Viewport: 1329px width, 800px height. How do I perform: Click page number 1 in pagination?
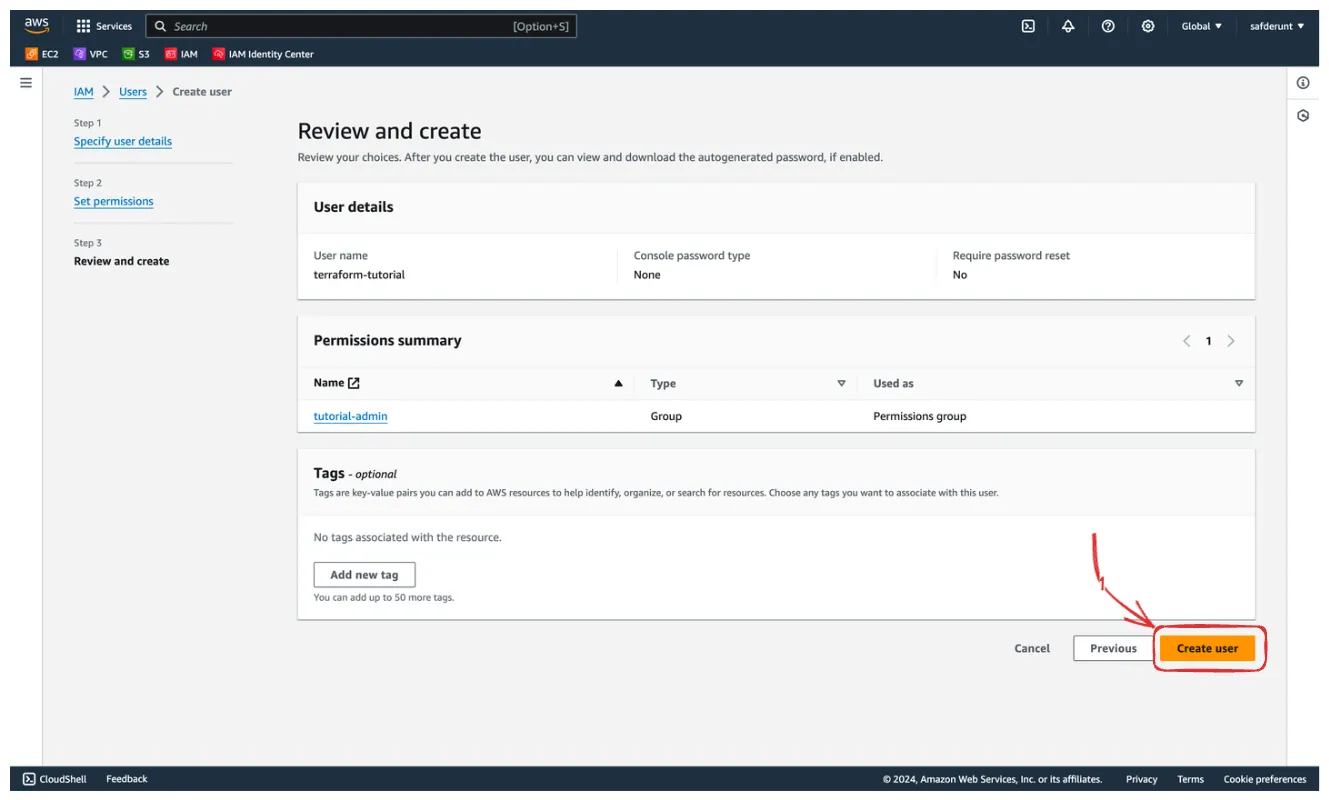(1208, 341)
